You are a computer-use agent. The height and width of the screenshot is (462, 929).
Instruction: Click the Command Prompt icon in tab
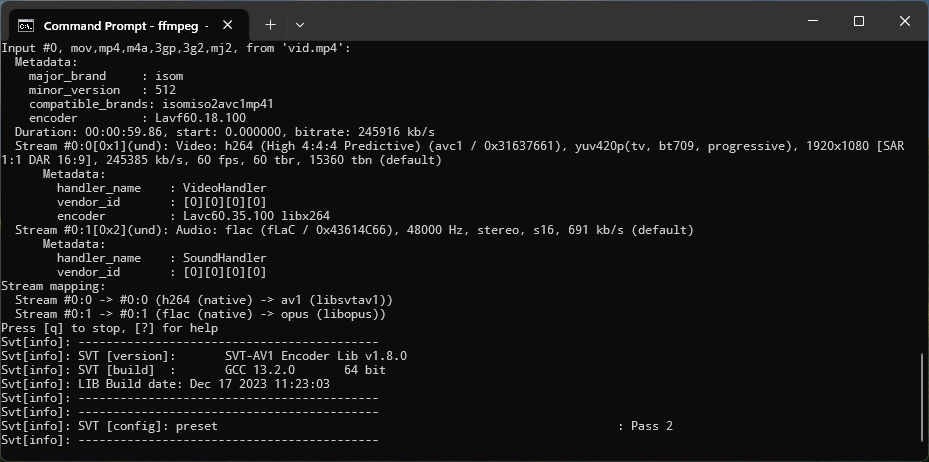25,25
